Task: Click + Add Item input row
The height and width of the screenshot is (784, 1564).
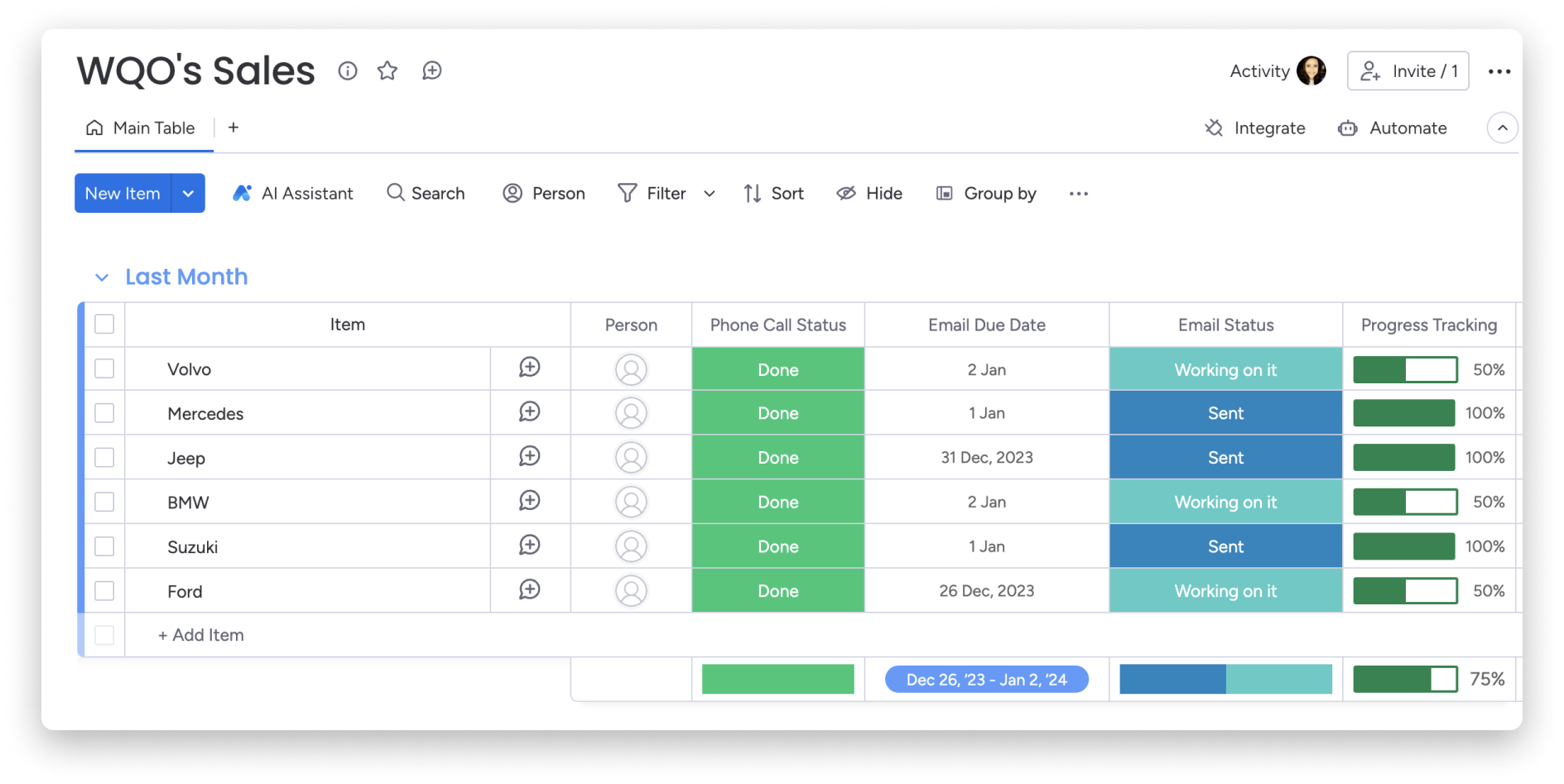Action: click(201, 635)
